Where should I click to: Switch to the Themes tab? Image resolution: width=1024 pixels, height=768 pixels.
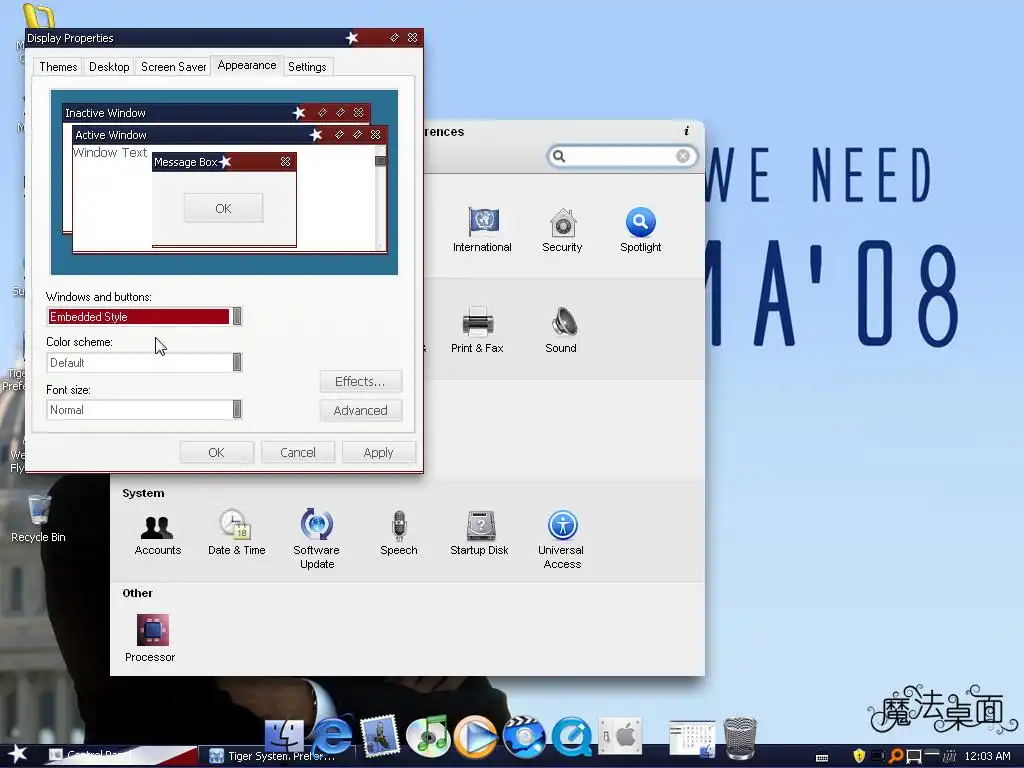(x=58, y=67)
